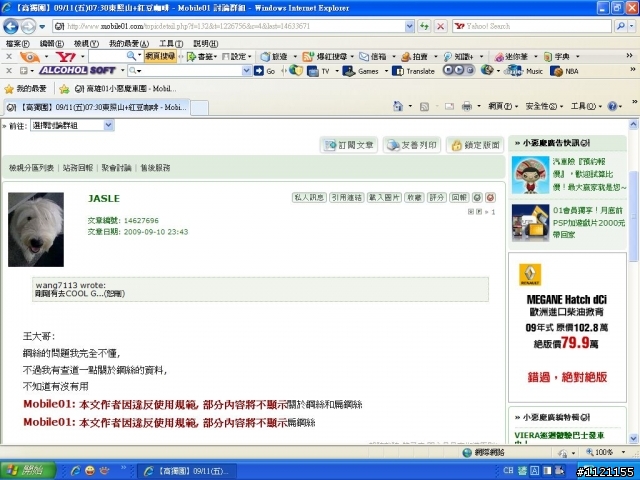Click the 友善列印 button
The image size is (640, 480).
click(x=411, y=145)
